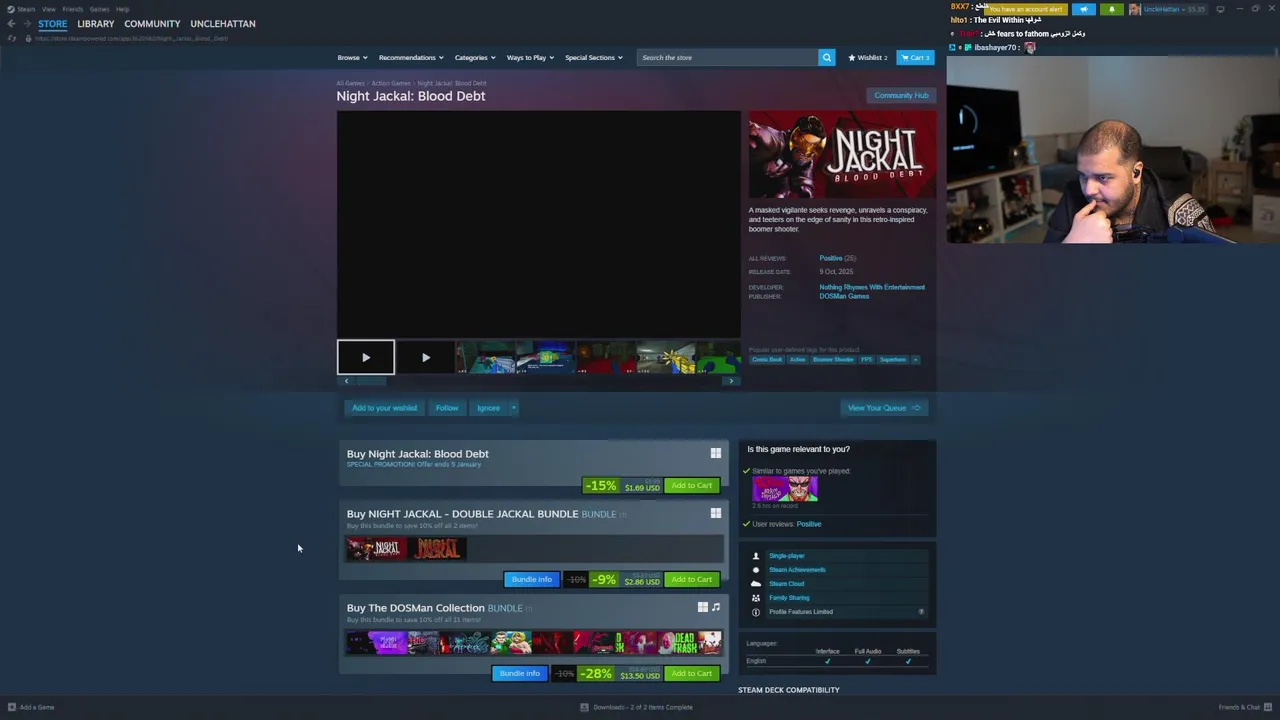Screen dimensions: 1280x720
Task: Switch to the LIBRARY tab
Action: pos(96,24)
